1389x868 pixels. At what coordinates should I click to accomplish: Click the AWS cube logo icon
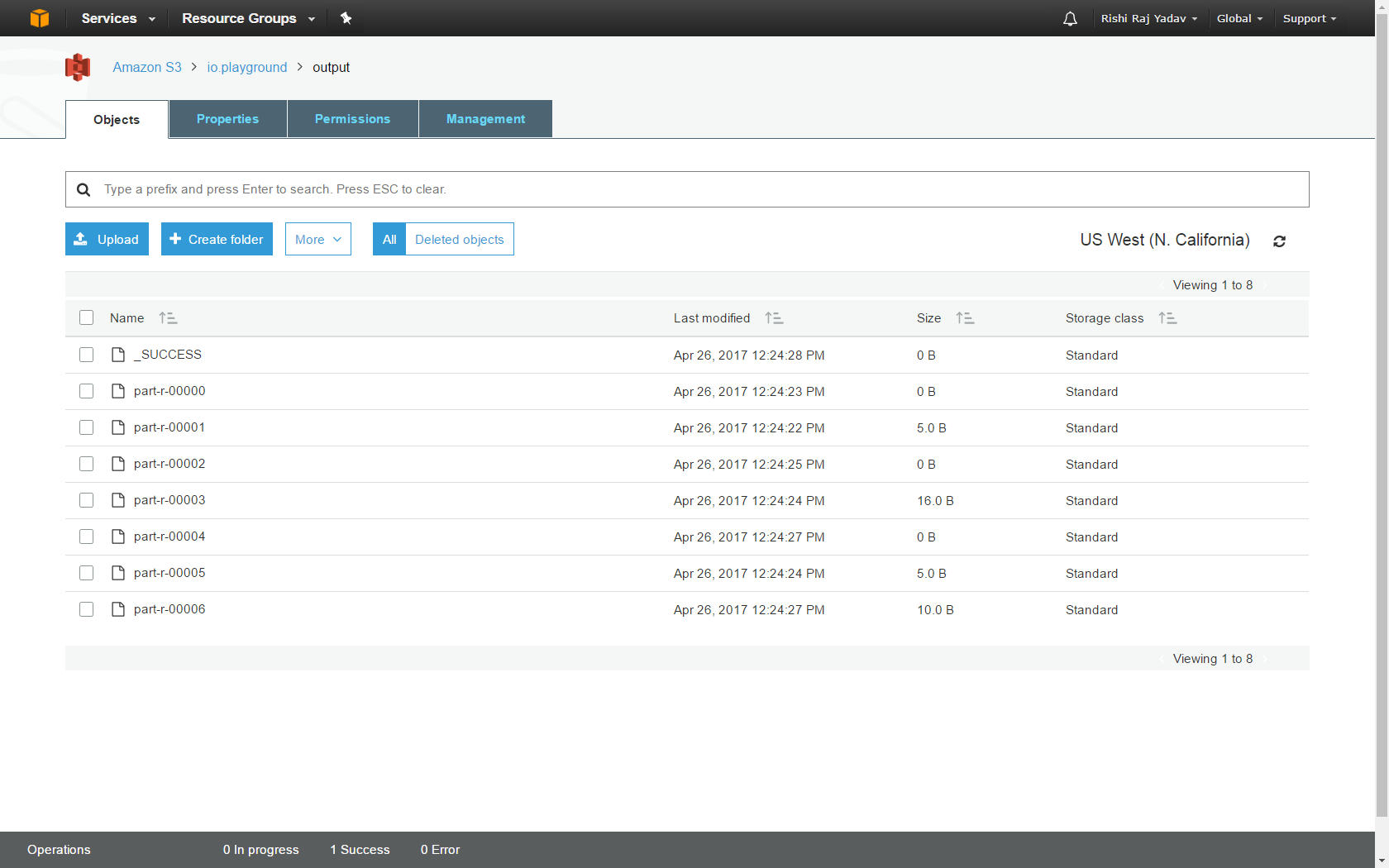40,18
